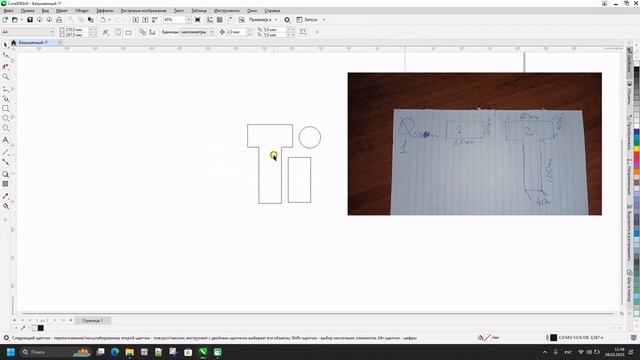
Task: Open the File menu
Action: coord(9,11)
